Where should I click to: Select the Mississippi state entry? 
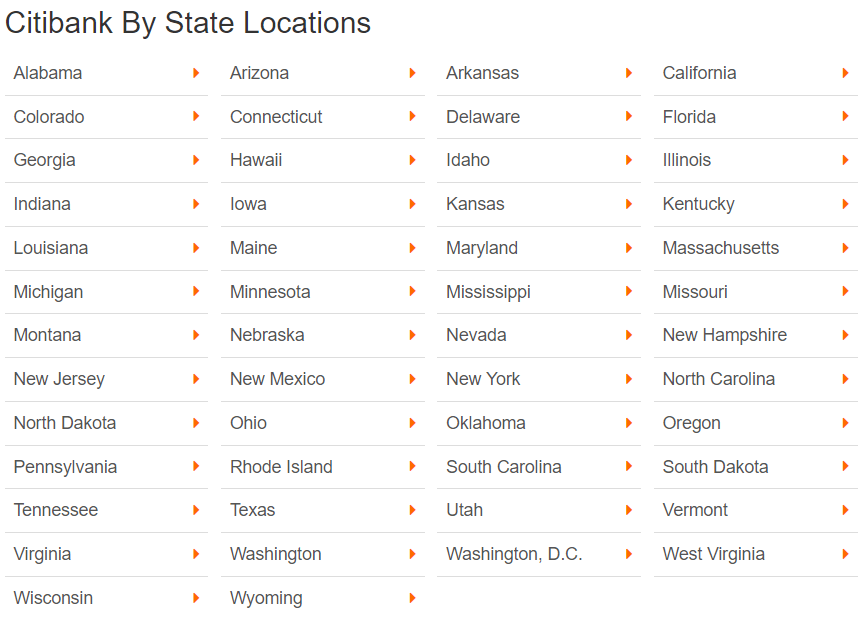(488, 291)
